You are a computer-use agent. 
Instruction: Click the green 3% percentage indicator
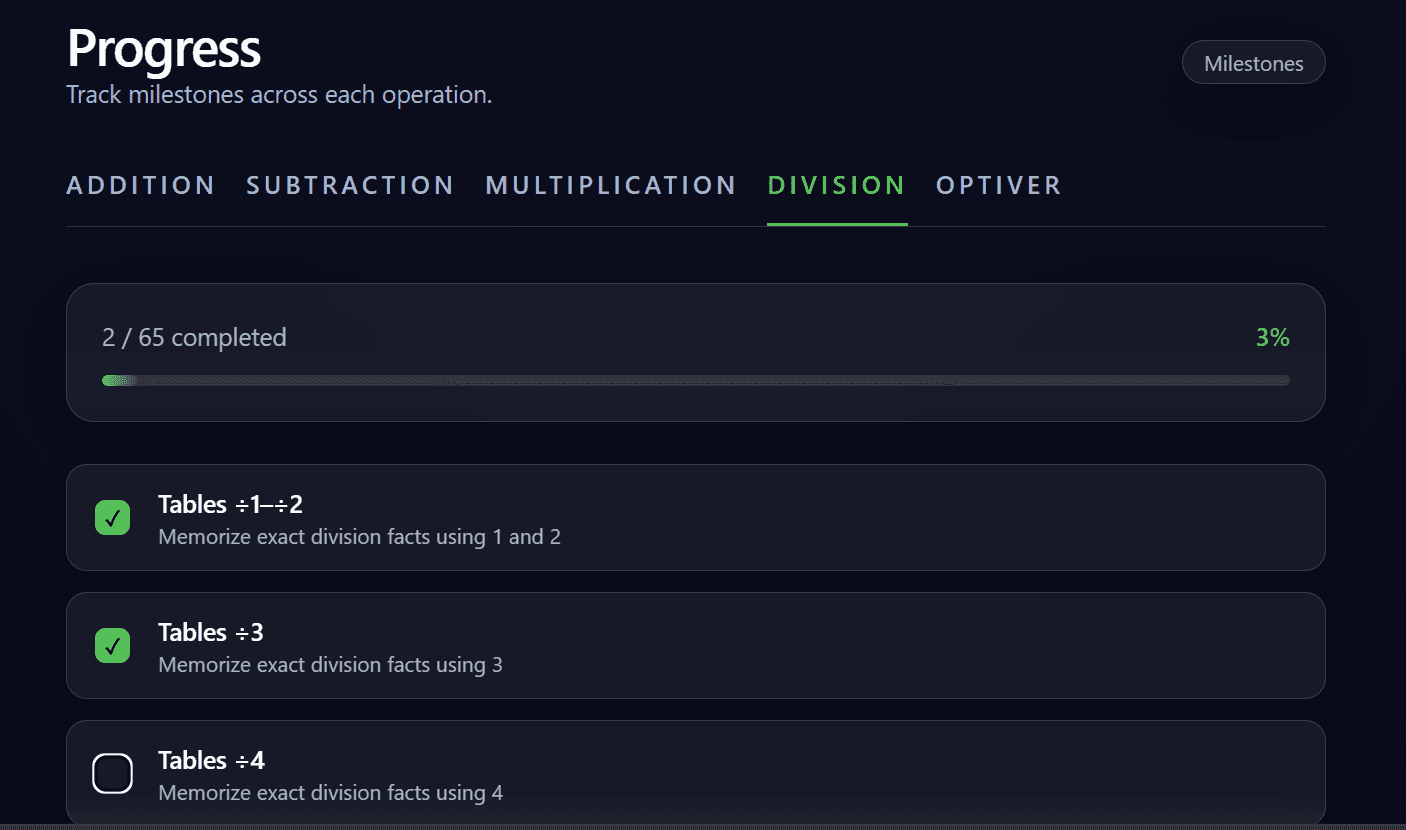coord(1272,338)
